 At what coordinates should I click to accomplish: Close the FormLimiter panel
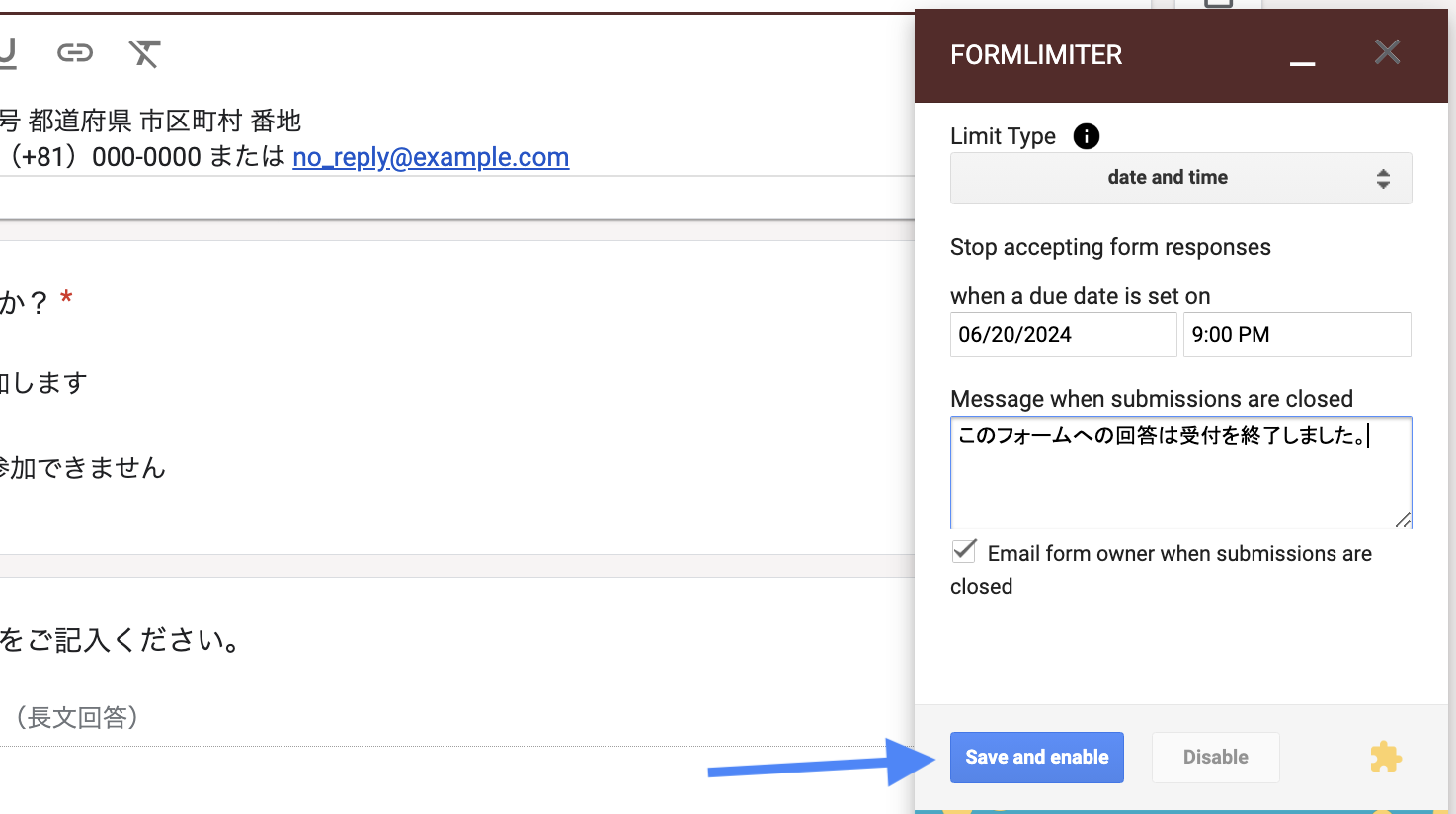(1387, 52)
